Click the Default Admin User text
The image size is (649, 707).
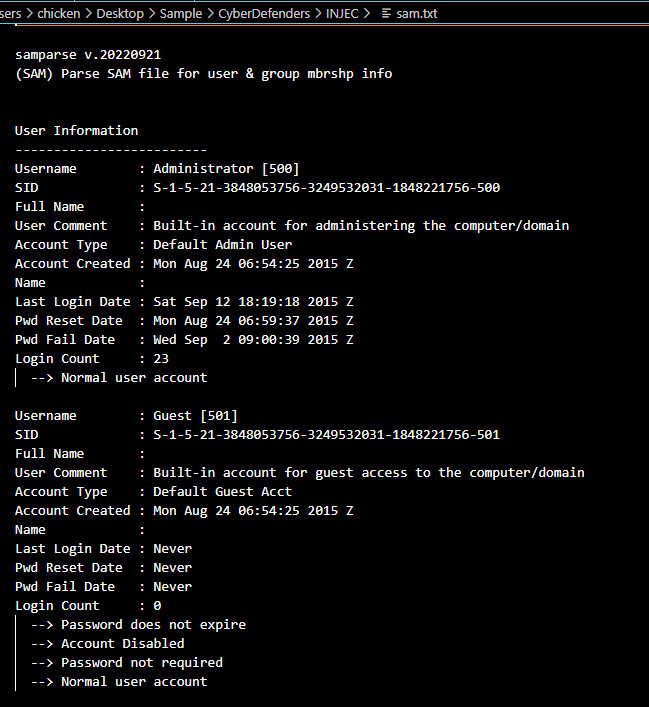222,244
